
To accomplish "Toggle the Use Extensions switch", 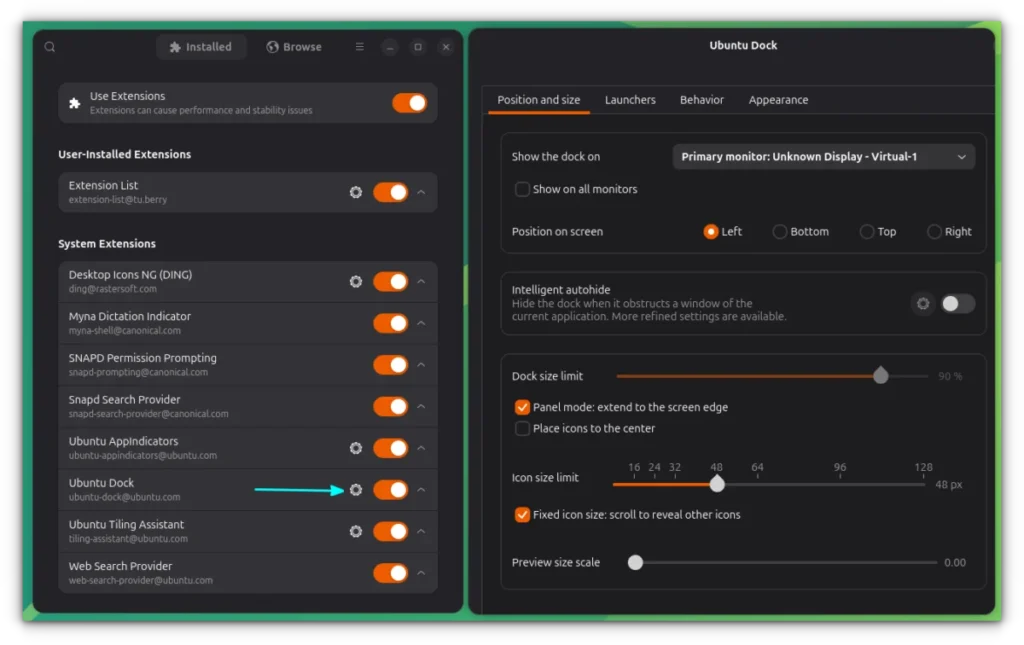I will (x=409, y=103).
